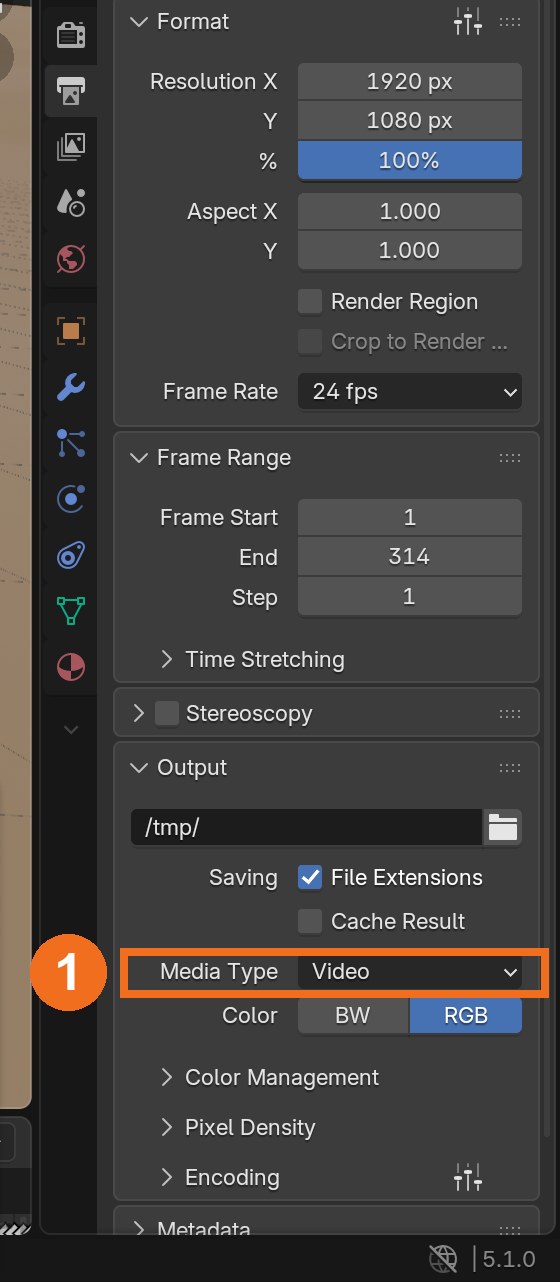Screen dimensions: 560x1282
Task: Expand the Stereoscopy panel
Action: [x=139, y=713]
